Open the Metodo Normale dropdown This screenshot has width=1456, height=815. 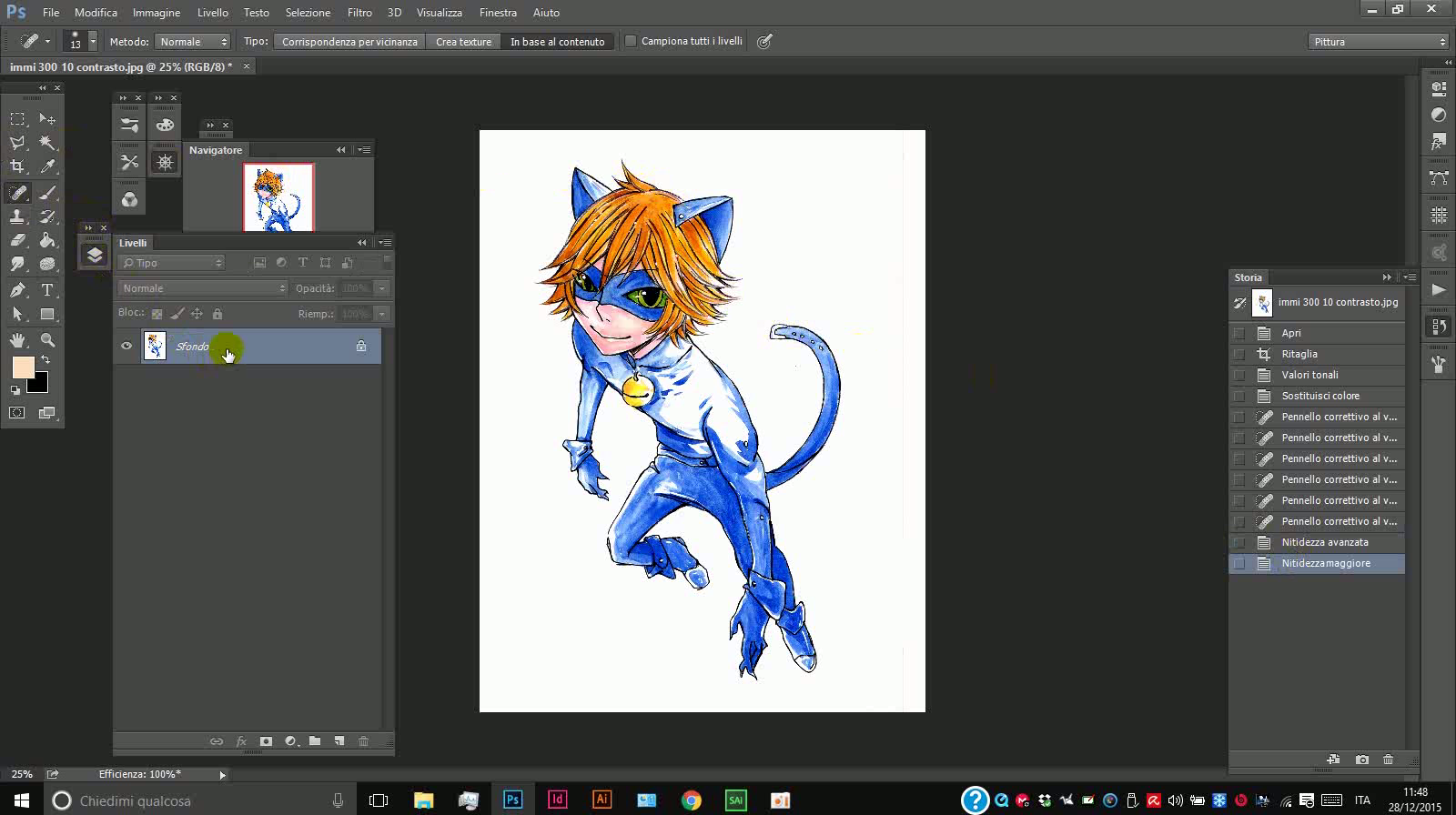pos(192,42)
